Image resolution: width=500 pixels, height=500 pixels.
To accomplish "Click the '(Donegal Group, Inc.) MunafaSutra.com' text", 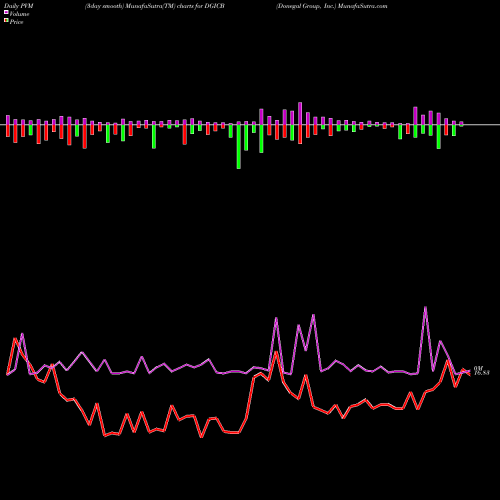I will (332, 6).
